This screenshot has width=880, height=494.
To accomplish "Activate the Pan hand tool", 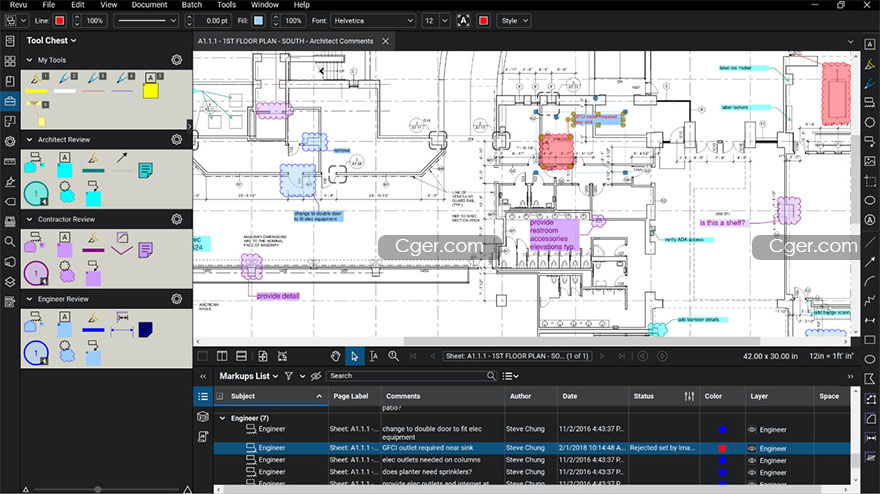I will point(335,356).
